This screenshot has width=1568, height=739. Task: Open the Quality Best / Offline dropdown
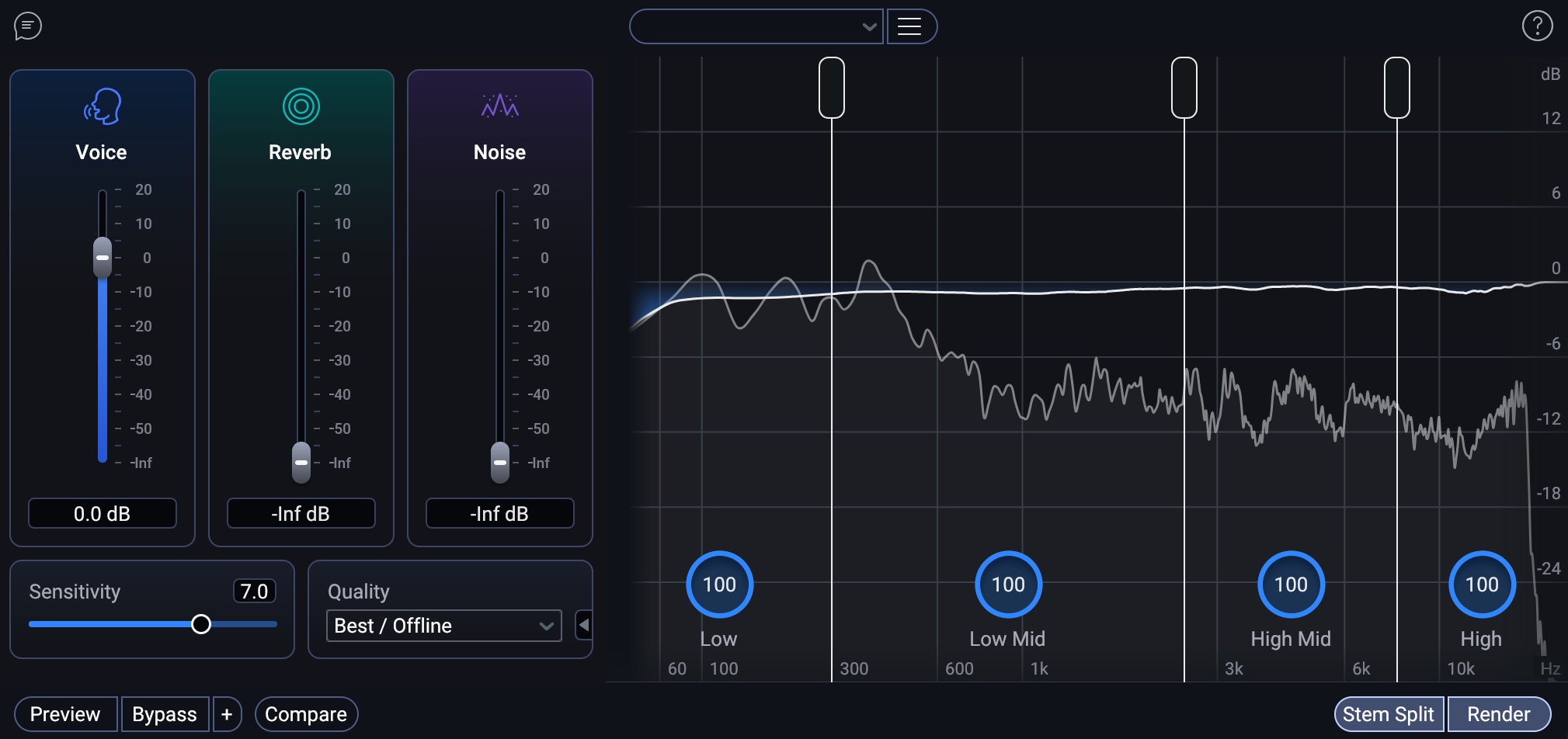pos(444,626)
